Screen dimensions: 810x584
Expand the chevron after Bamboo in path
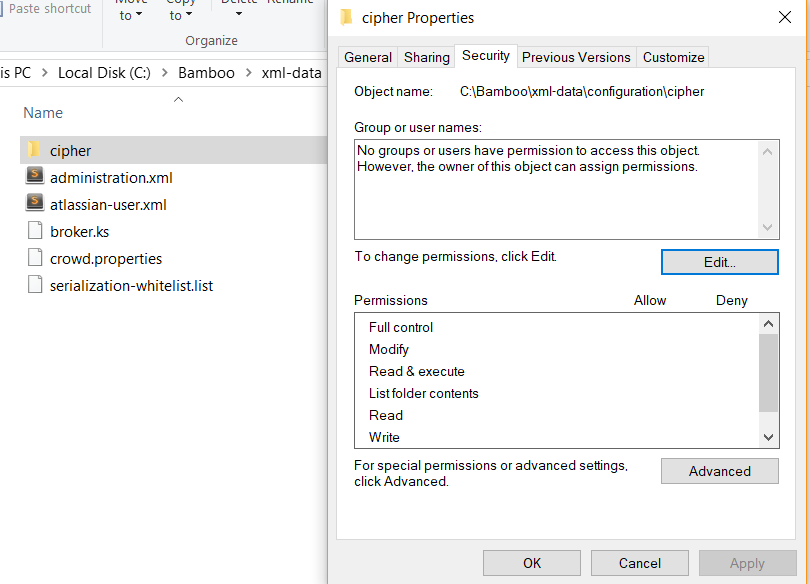point(248,73)
